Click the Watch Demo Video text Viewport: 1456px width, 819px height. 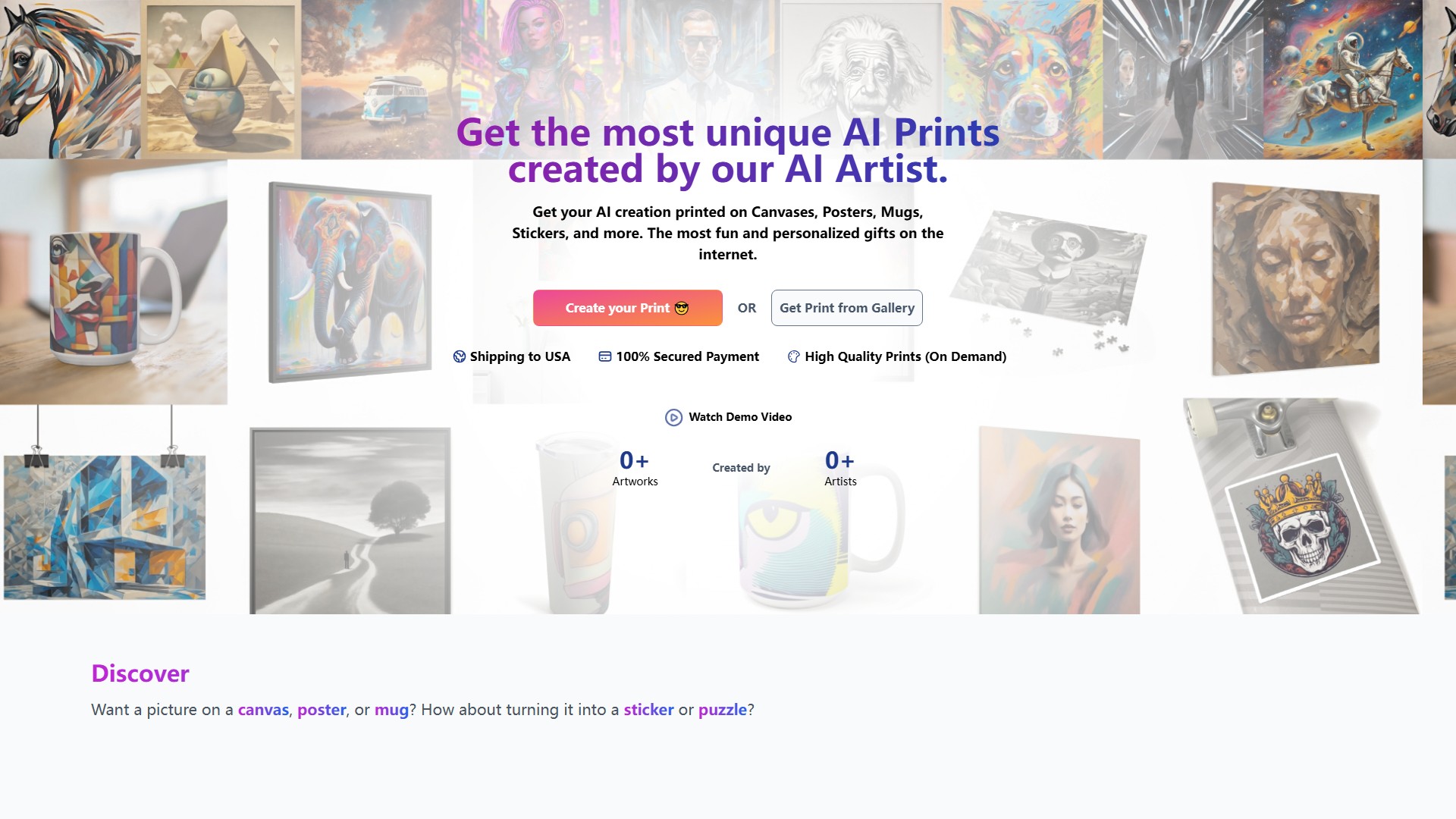click(740, 417)
